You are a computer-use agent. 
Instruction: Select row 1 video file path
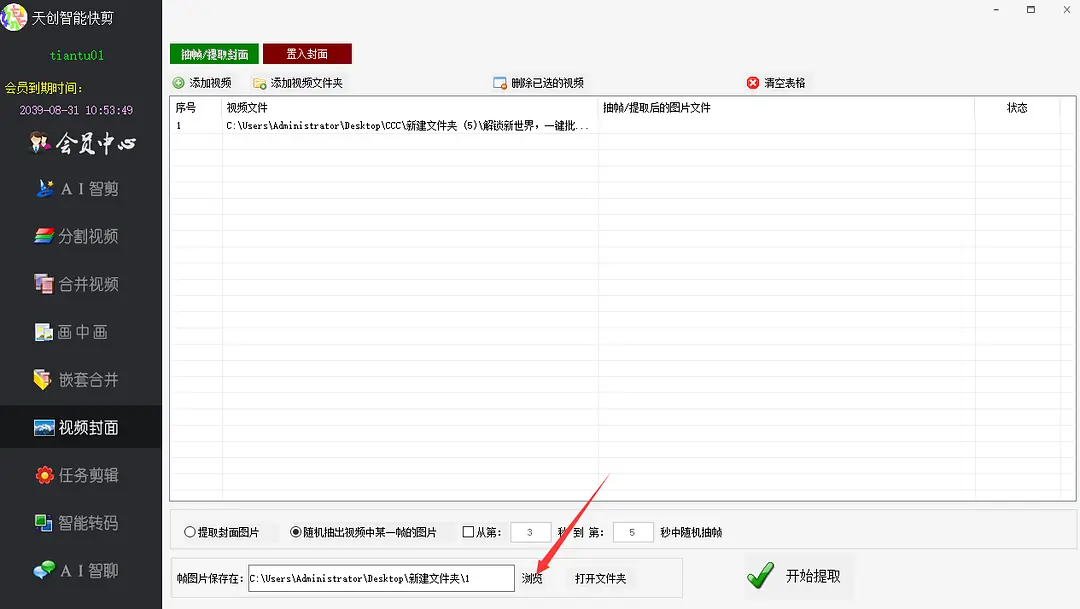(x=408, y=125)
